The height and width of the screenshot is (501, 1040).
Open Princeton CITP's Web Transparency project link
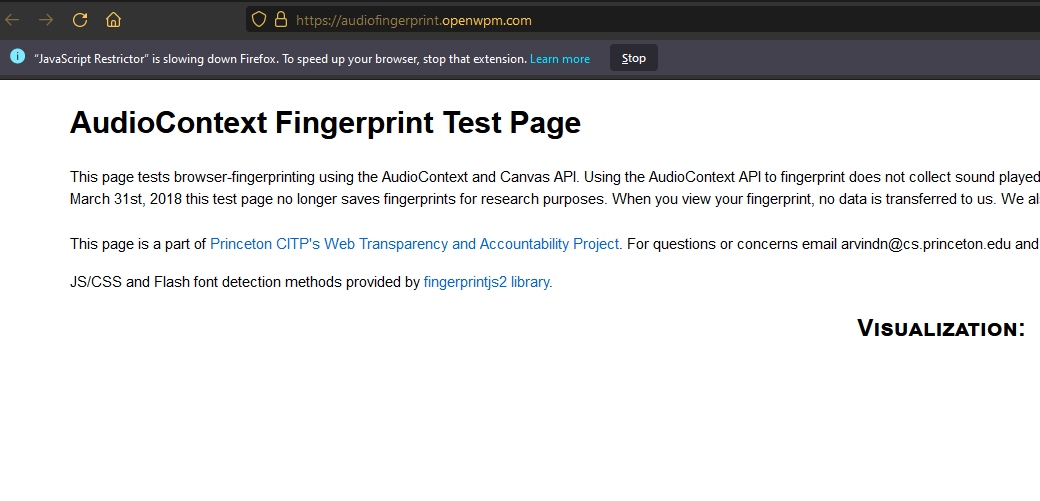coord(415,243)
